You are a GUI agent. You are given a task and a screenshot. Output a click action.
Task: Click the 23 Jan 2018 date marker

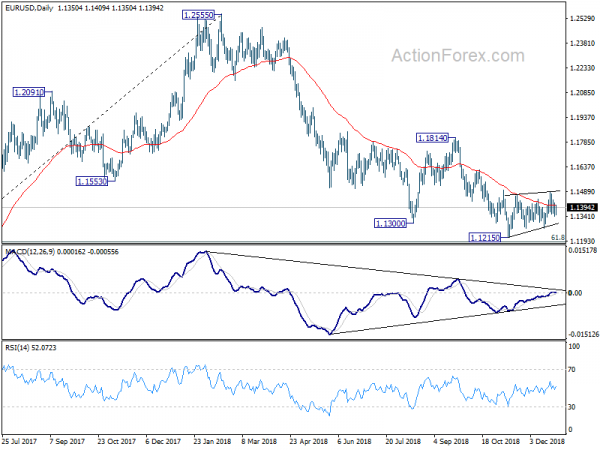[x=212, y=441]
